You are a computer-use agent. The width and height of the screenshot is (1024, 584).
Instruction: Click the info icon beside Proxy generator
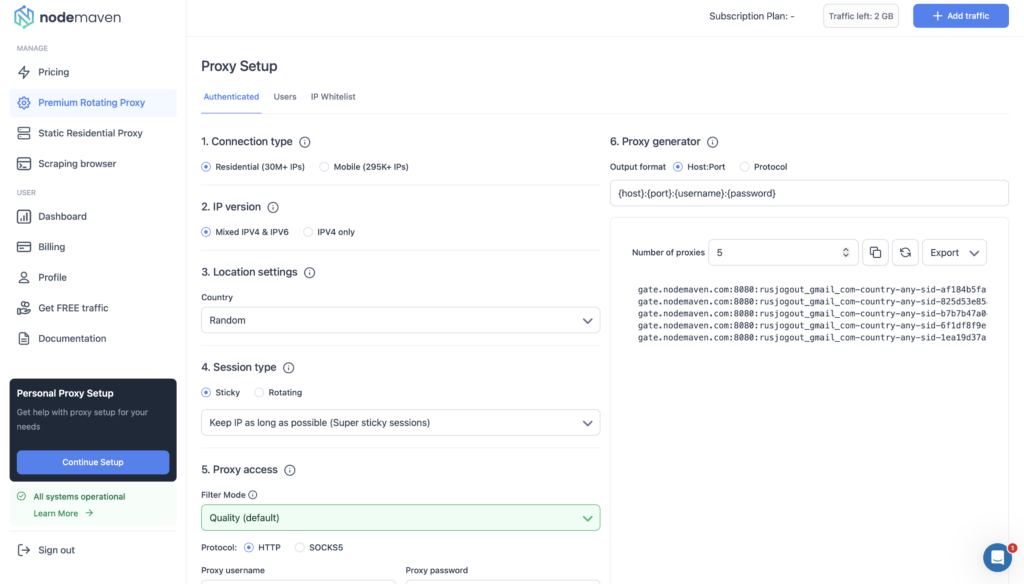(x=712, y=142)
